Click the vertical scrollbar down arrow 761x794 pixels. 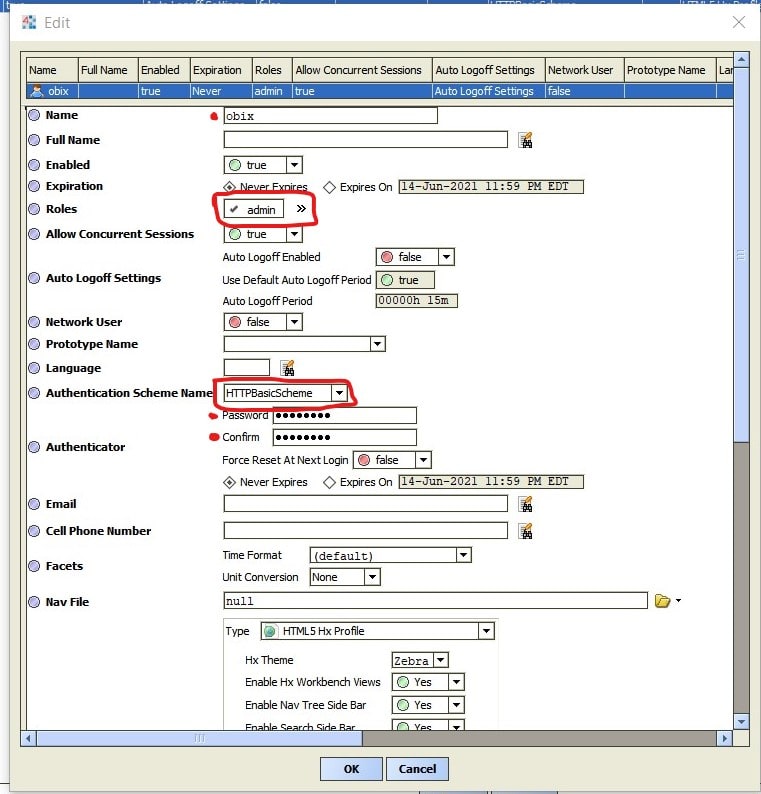point(741,722)
